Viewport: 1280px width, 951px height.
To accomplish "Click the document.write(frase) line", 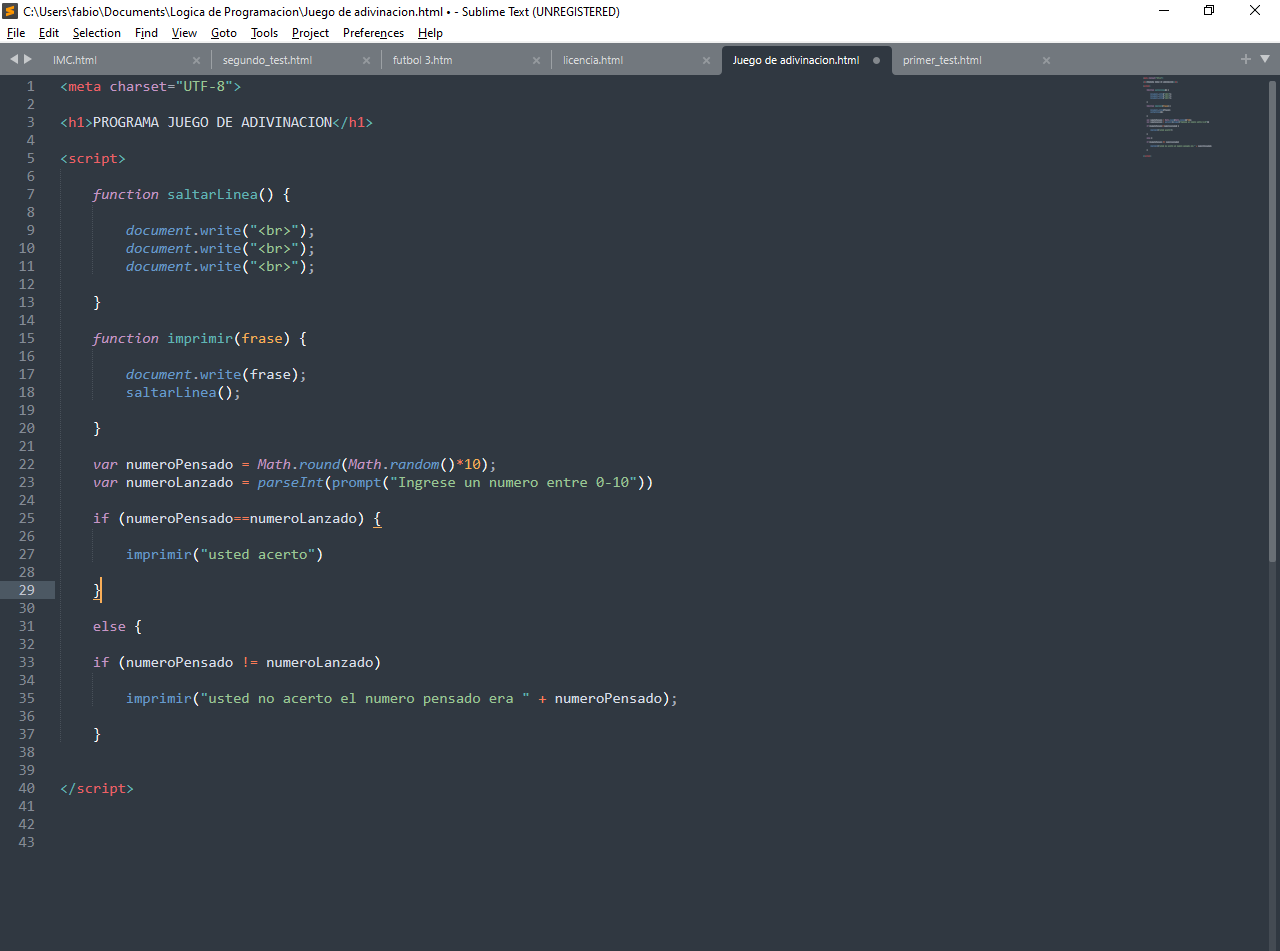I will pyautogui.click(x=216, y=374).
